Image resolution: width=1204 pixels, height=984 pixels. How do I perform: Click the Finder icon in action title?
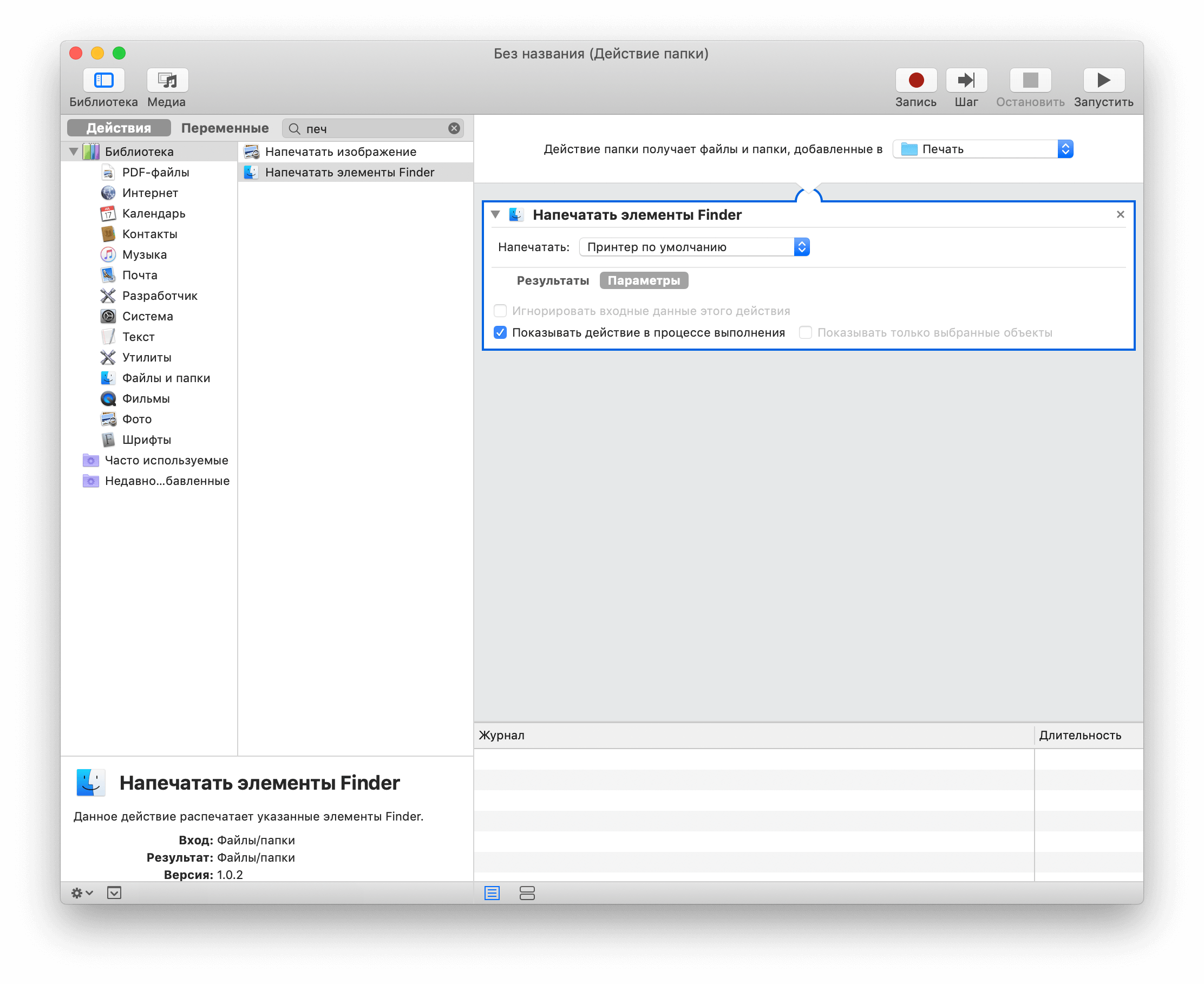click(516, 214)
